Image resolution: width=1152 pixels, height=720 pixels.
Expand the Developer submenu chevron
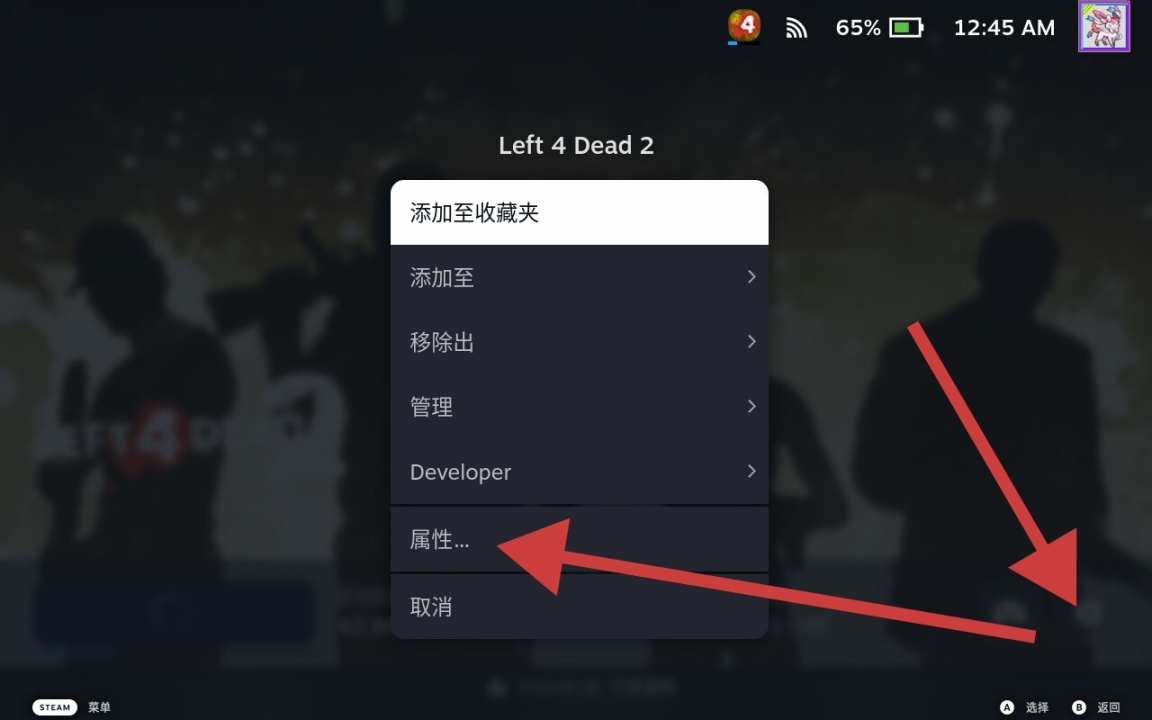coord(751,470)
